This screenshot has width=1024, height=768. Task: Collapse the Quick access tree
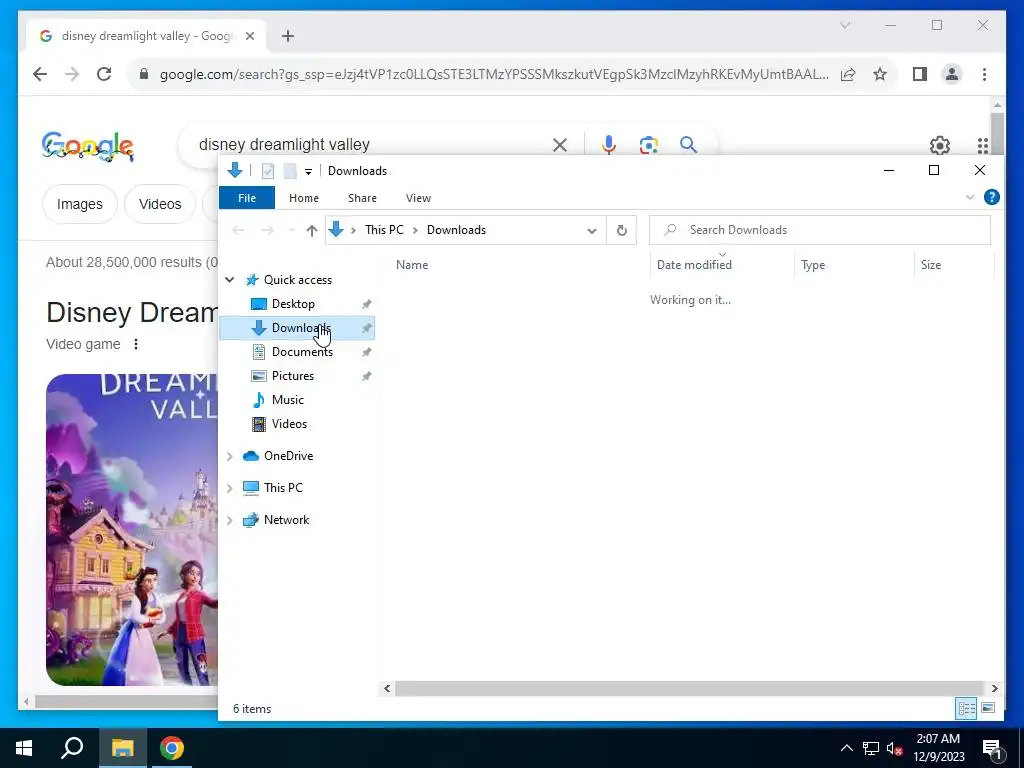[229, 280]
